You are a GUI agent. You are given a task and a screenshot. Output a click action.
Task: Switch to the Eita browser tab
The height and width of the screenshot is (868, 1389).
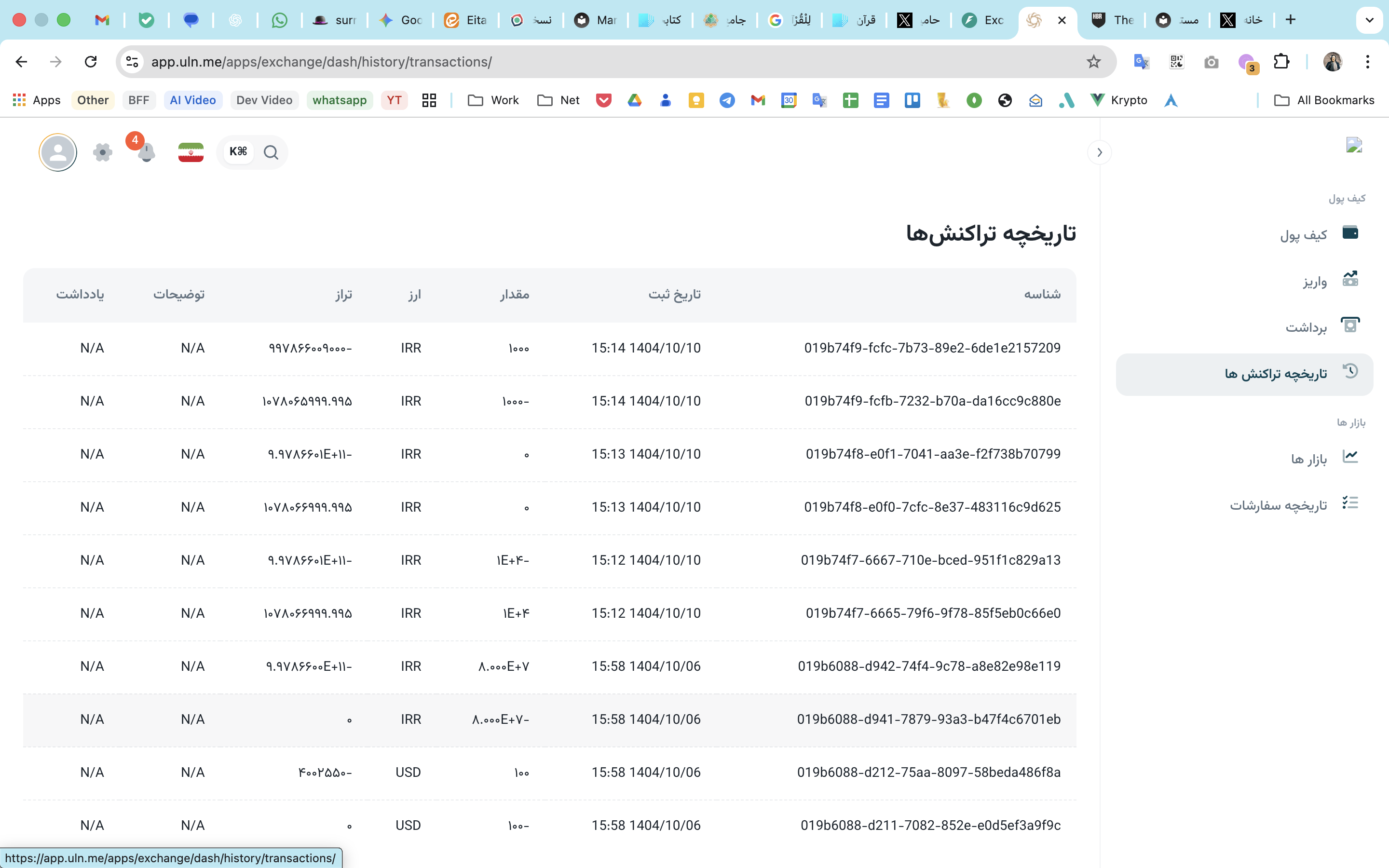465,20
